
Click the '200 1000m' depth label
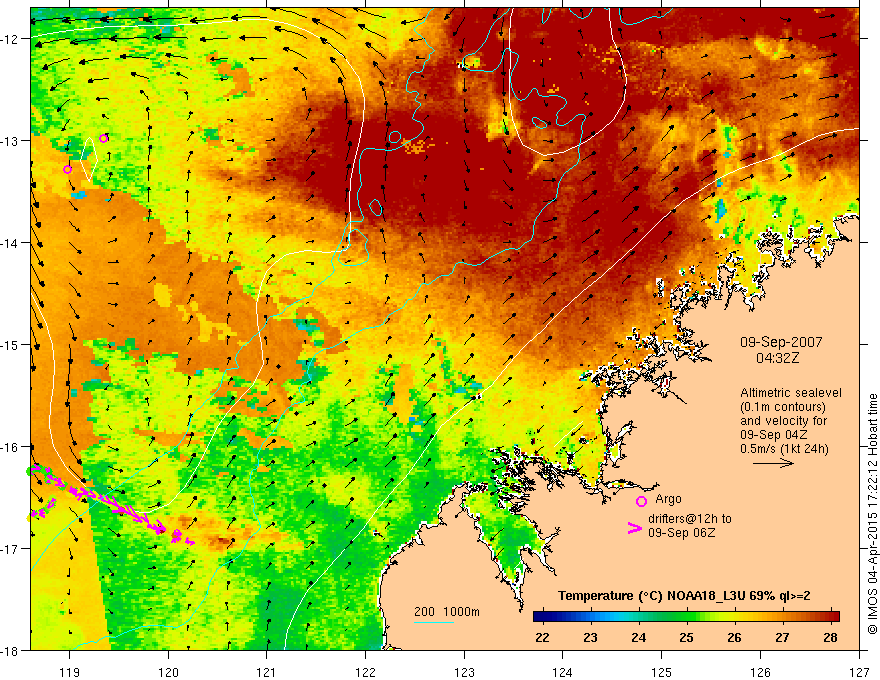point(447,612)
